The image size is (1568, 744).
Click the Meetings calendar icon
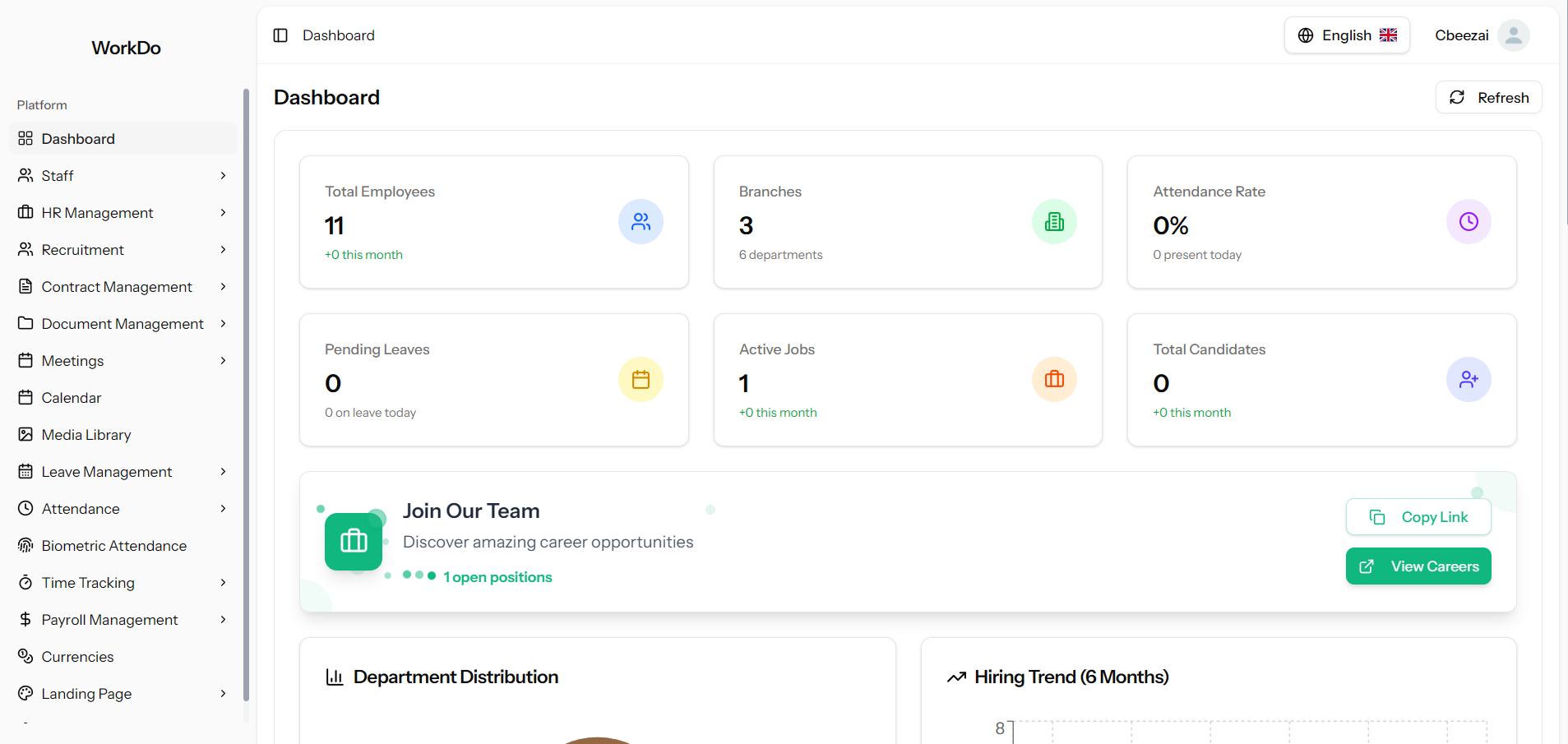[x=25, y=360]
